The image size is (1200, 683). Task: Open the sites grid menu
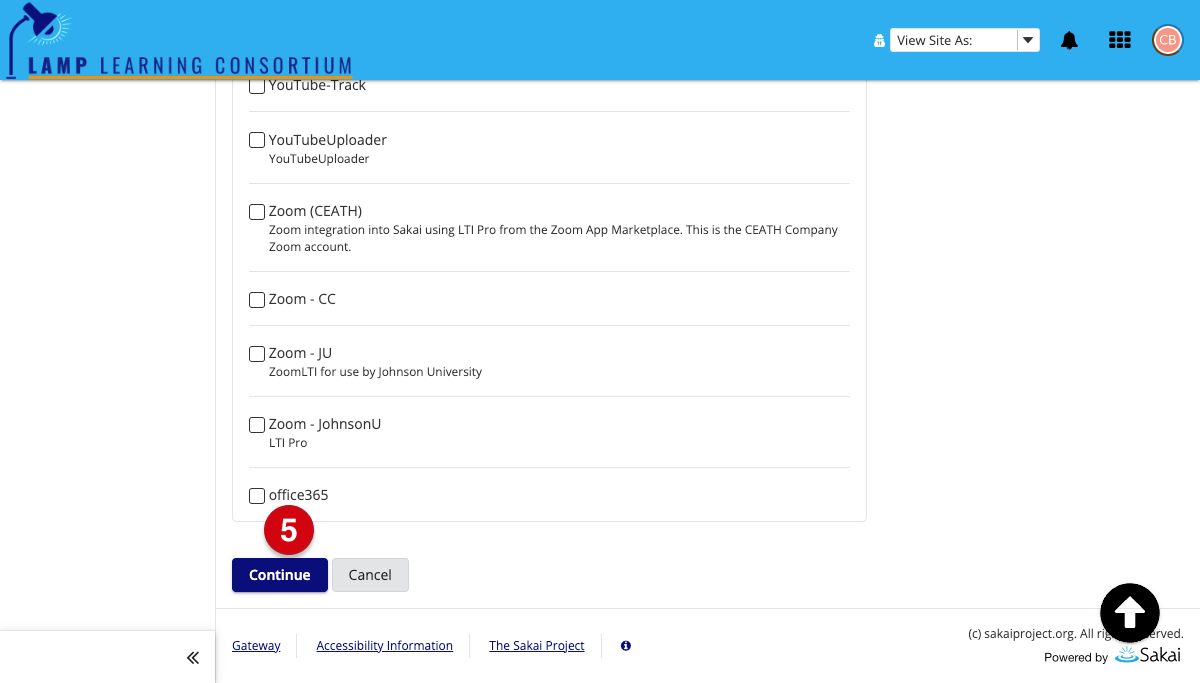tap(1120, 40)
